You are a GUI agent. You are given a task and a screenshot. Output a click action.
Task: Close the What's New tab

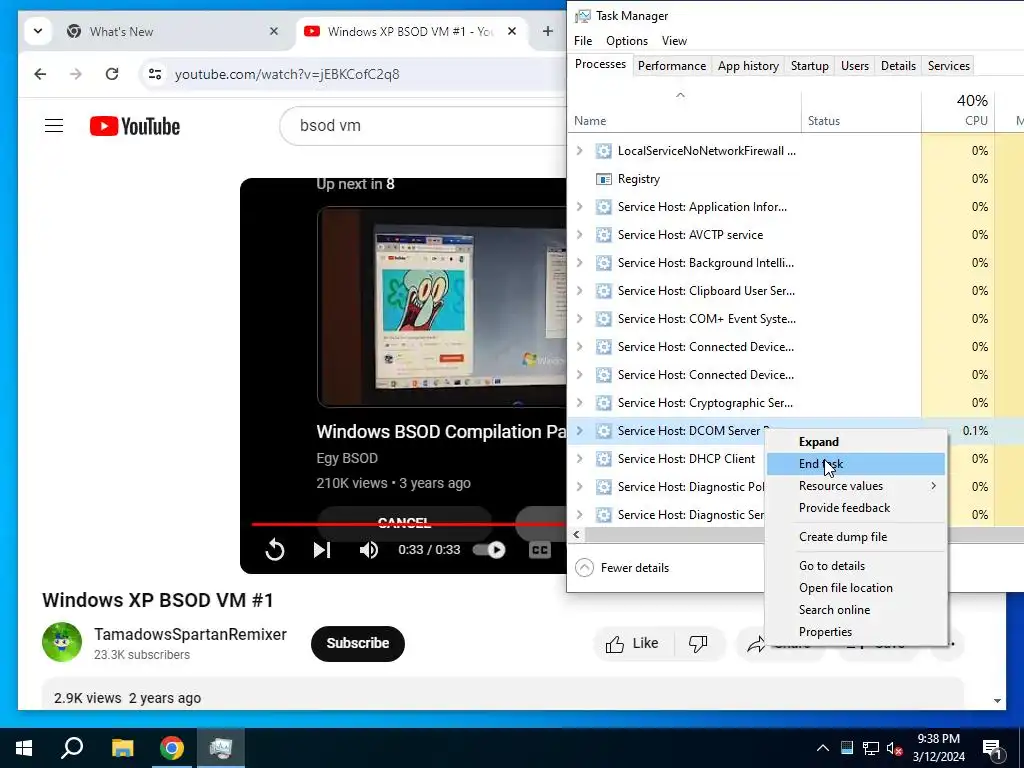274,31
